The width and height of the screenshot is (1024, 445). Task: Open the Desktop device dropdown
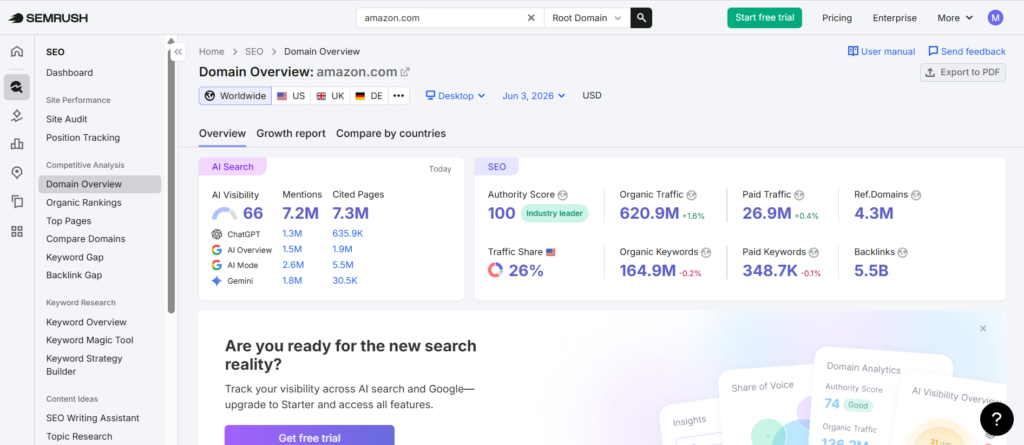click(x=455, y=96)
